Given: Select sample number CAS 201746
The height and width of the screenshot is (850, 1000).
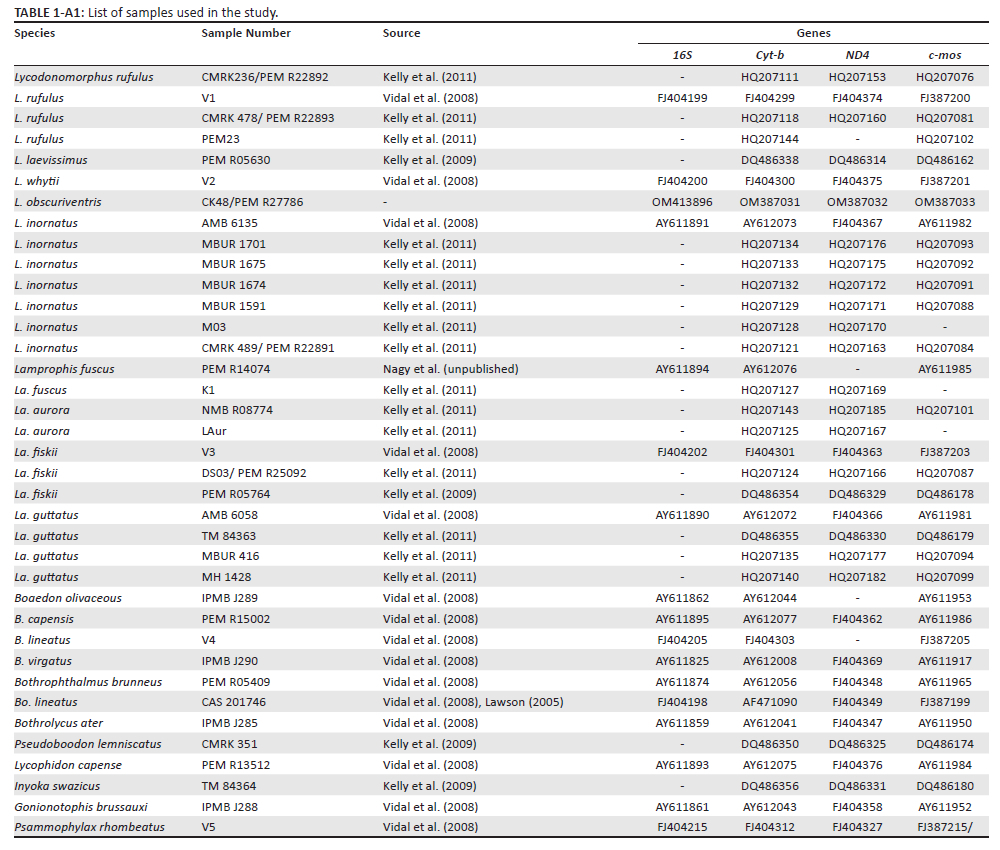Looking at the screenshot, I should click(x=236, y=702).
